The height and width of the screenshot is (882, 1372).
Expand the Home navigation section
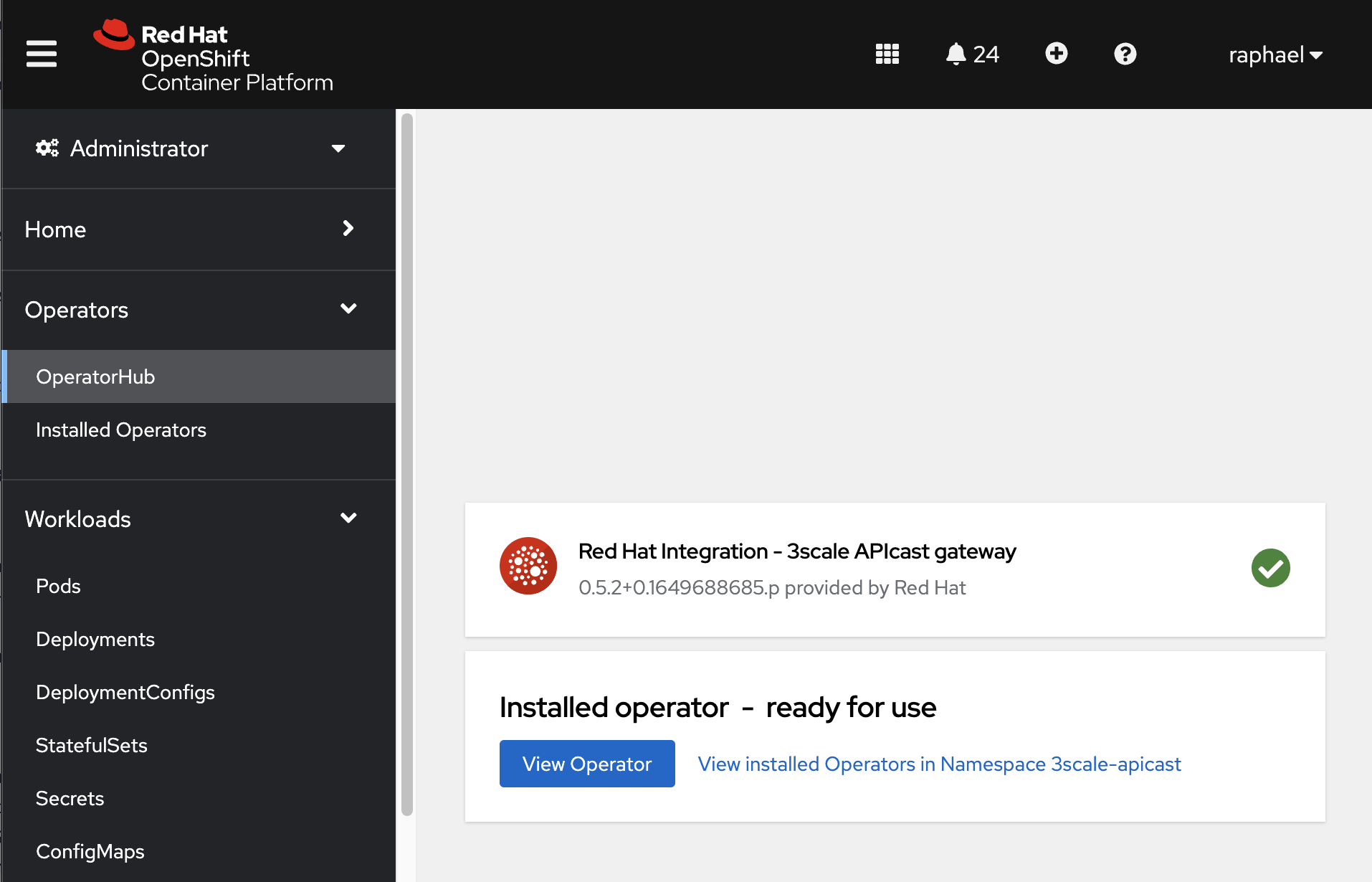(191, 229)
